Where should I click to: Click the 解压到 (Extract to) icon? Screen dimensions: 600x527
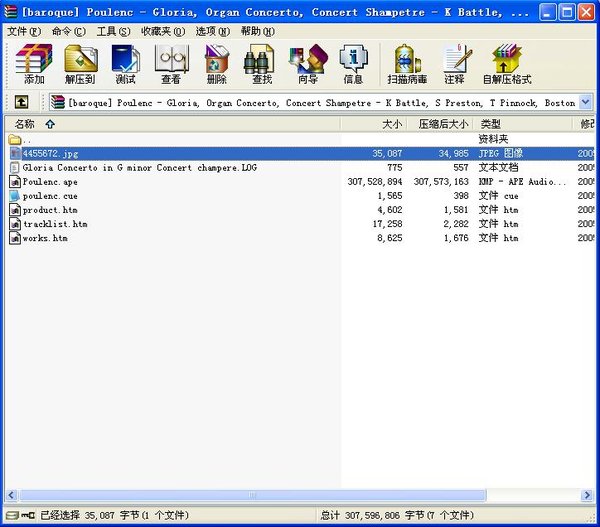[80, 64]
